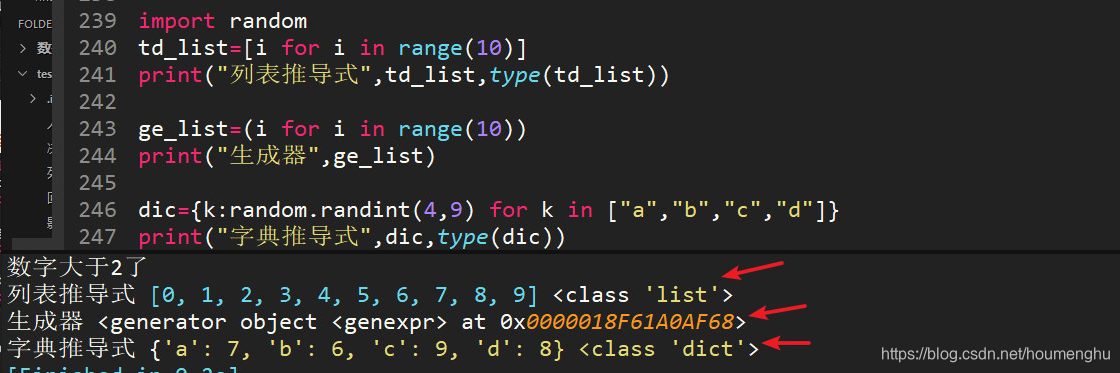
Task: Place cursor on 'import' keyword on line 239
Action: coord(177,21)
